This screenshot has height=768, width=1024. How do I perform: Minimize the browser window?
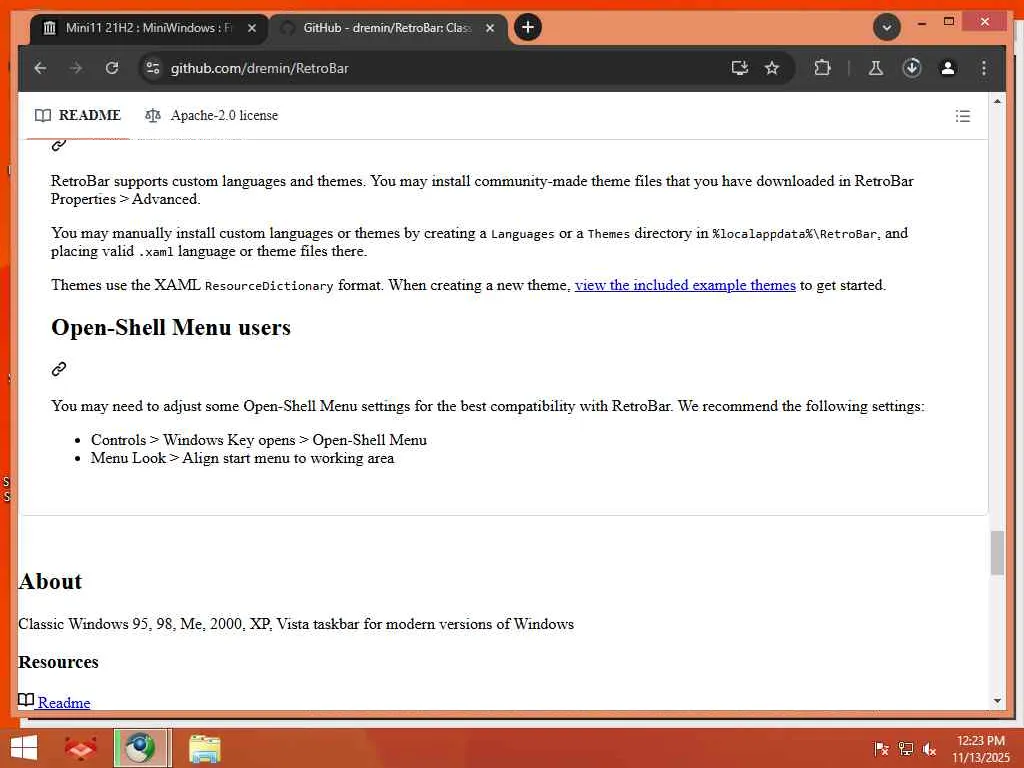point(921,23)
